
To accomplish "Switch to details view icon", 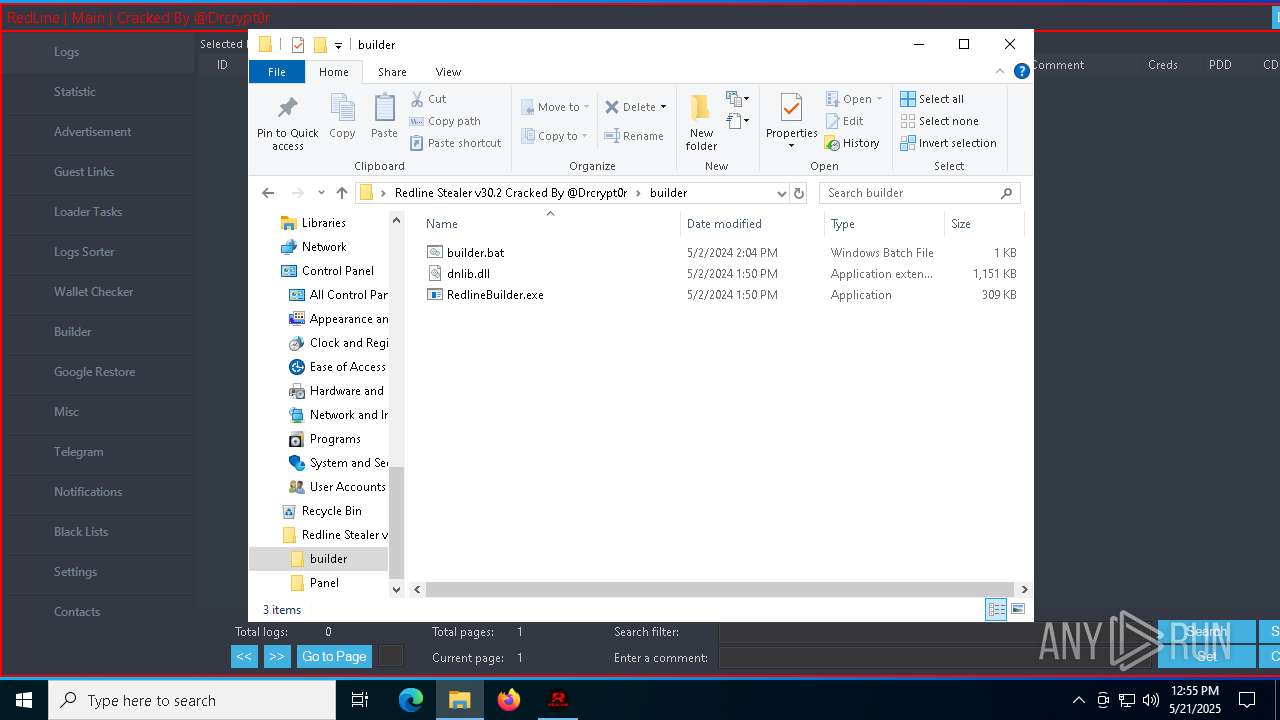I will tap(996, 609).
